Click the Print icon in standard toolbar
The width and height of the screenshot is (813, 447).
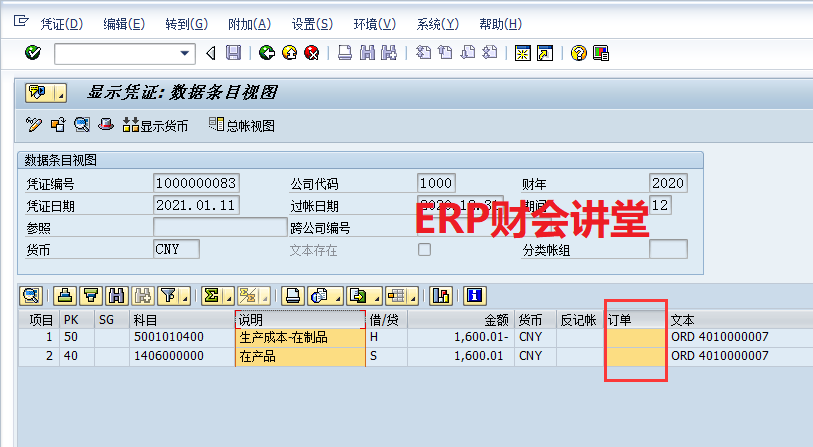344,53
